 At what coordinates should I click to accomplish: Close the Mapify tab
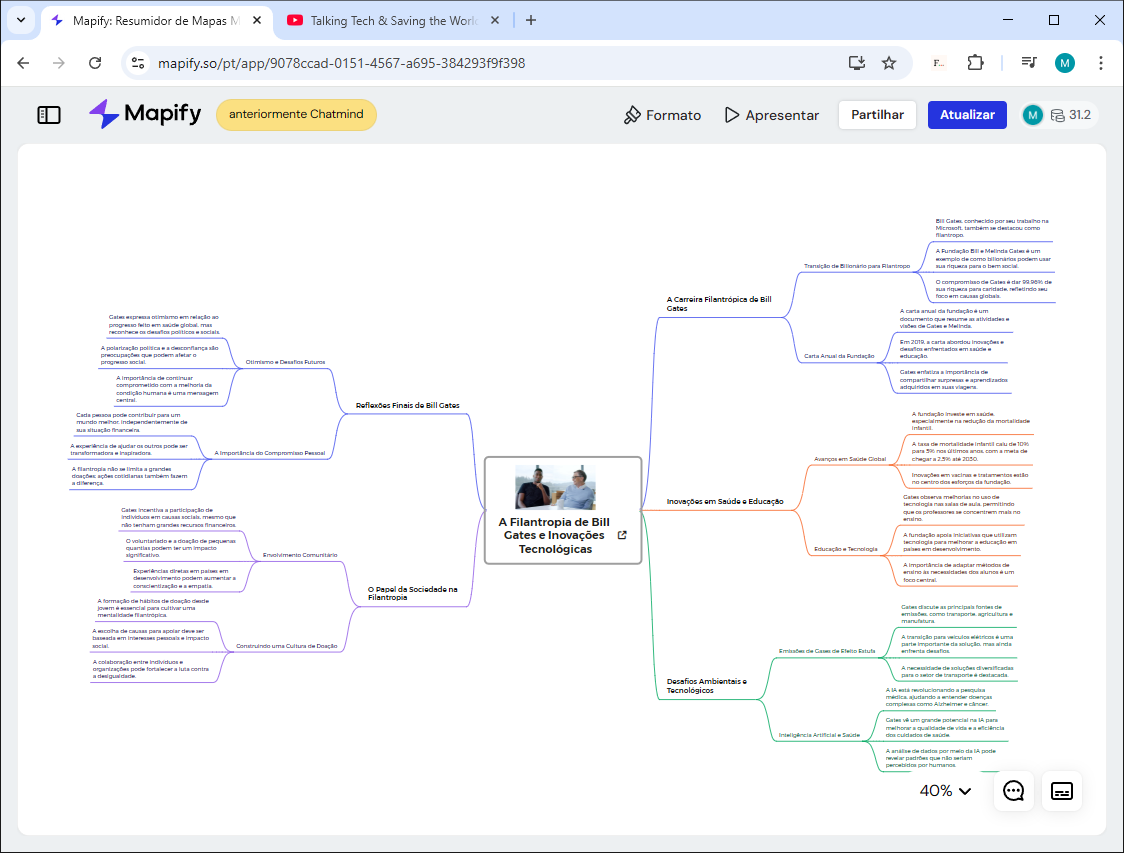(257, 21)
